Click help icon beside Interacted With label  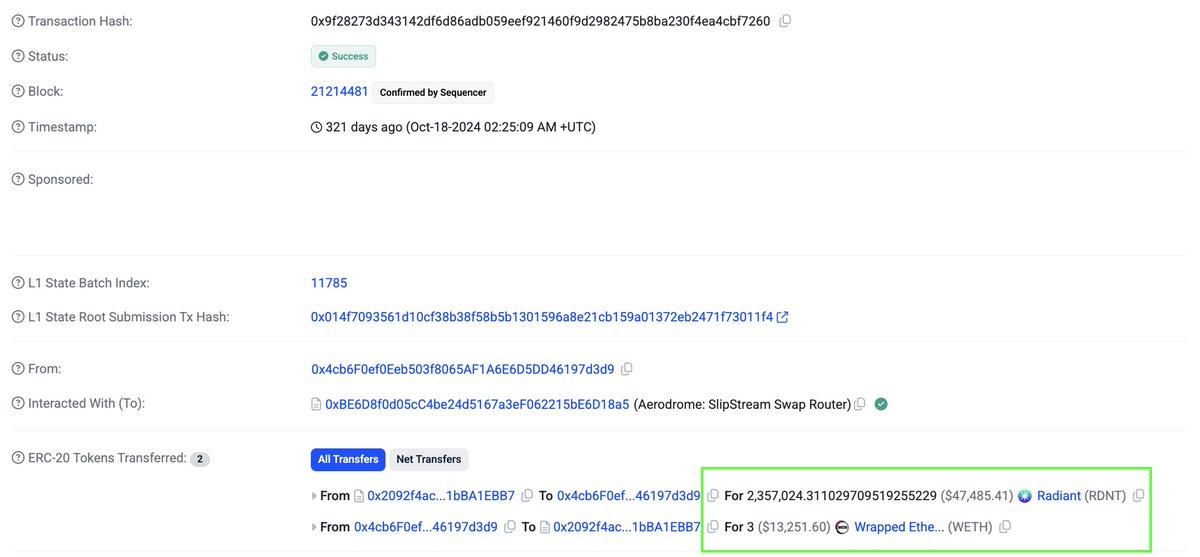point(17,404)
